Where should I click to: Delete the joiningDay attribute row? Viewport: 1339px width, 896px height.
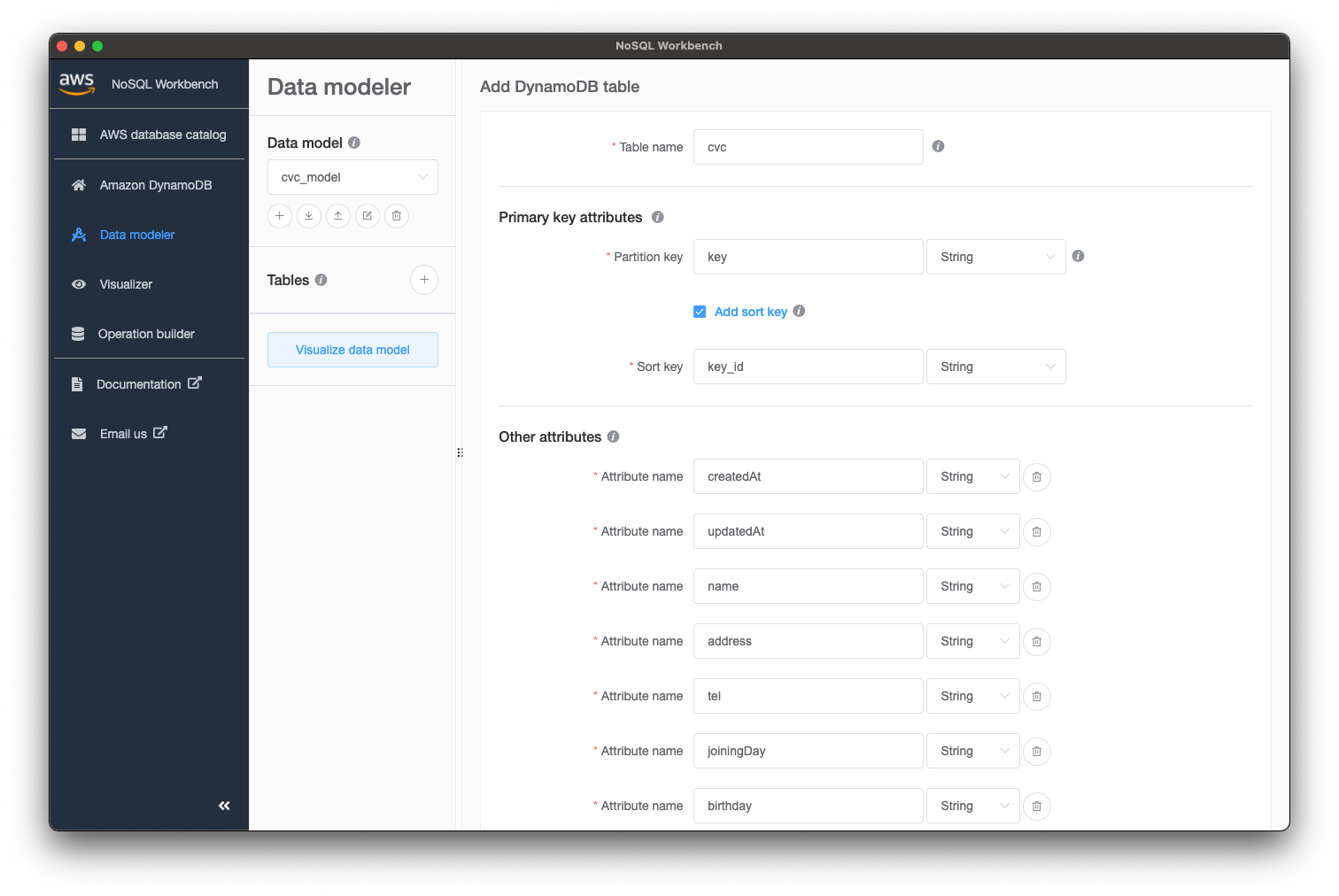coord(1037,752)
